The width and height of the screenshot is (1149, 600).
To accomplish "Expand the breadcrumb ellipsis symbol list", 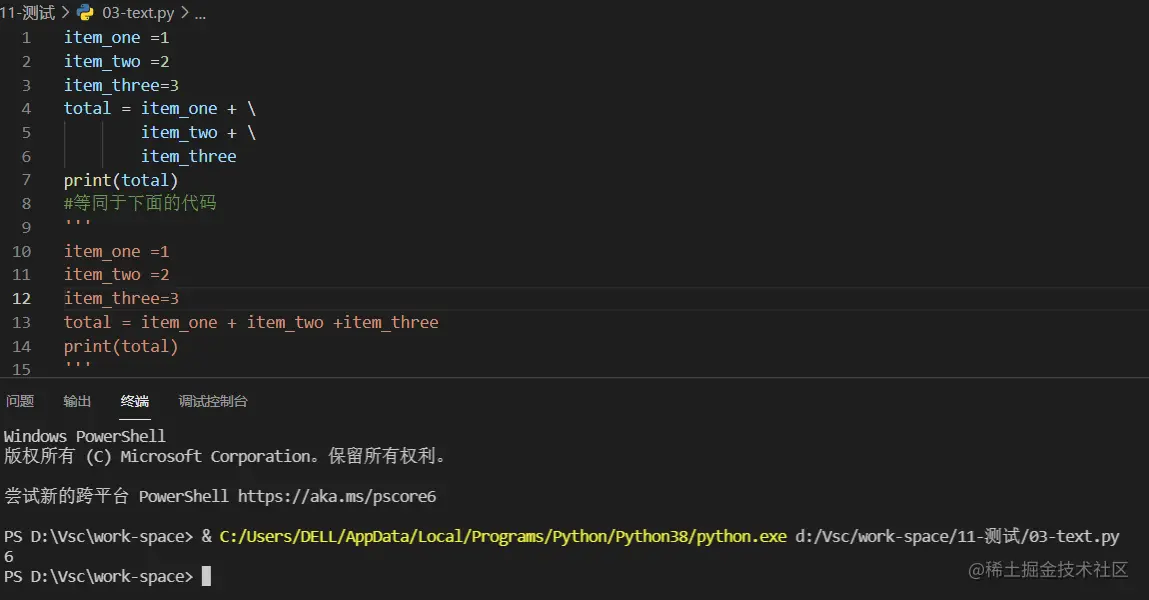I will click(200, 13).
